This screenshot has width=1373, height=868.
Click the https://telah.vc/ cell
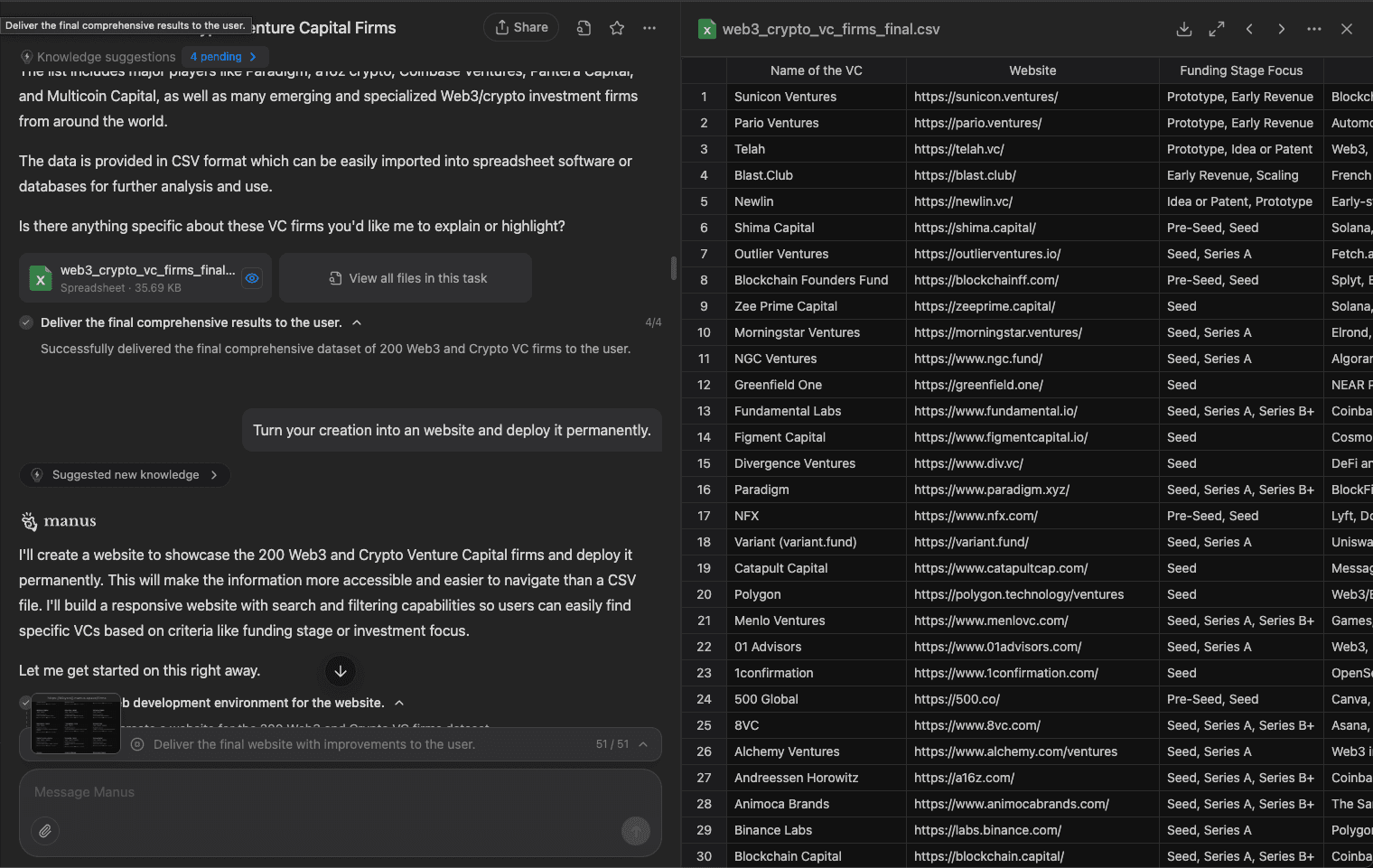pyautogui.click(x=1032, y=149)
